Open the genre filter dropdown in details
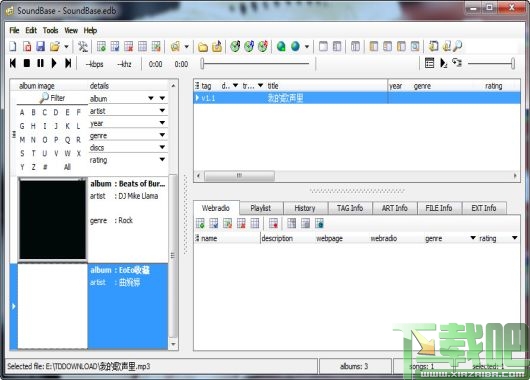This screenshot has height=380, width=530. [x=162, y=135]
